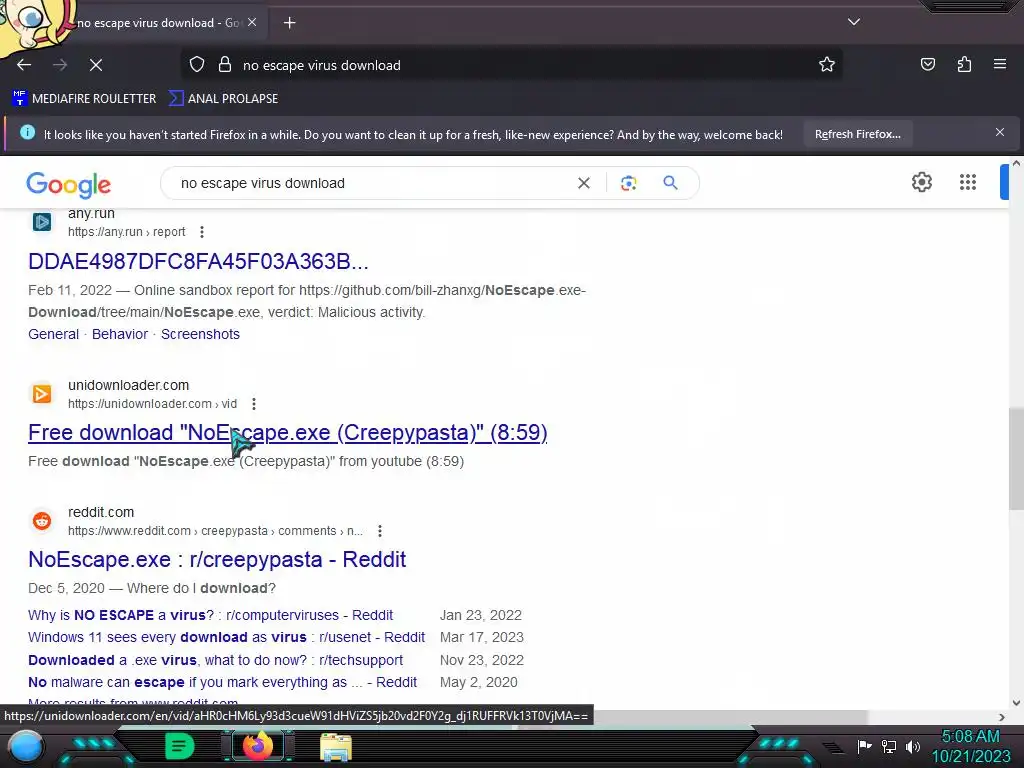This screenshot has height=768, width=1024.
Task: Open the Start menu orb
Action: tap(25, 747)
